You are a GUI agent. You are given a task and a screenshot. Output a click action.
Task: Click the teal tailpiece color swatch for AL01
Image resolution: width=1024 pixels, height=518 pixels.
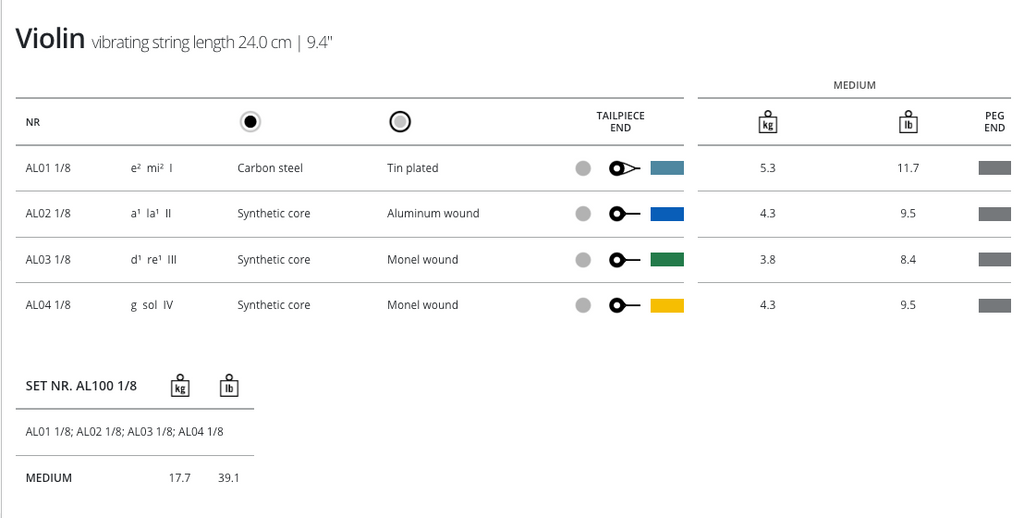click(x=667, y=168)
